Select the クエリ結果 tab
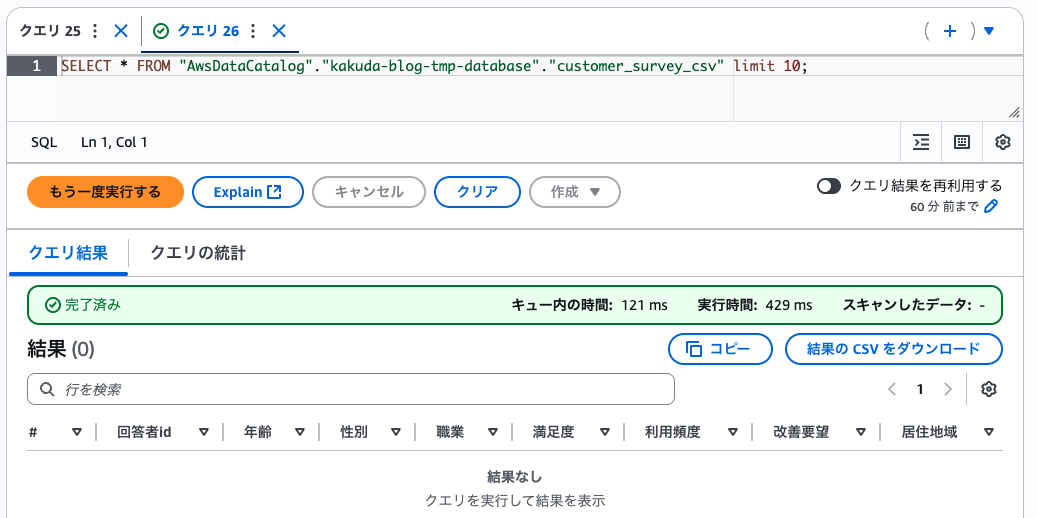The width and height of the screenshot is (1037, 518). [x=68, y=253]
